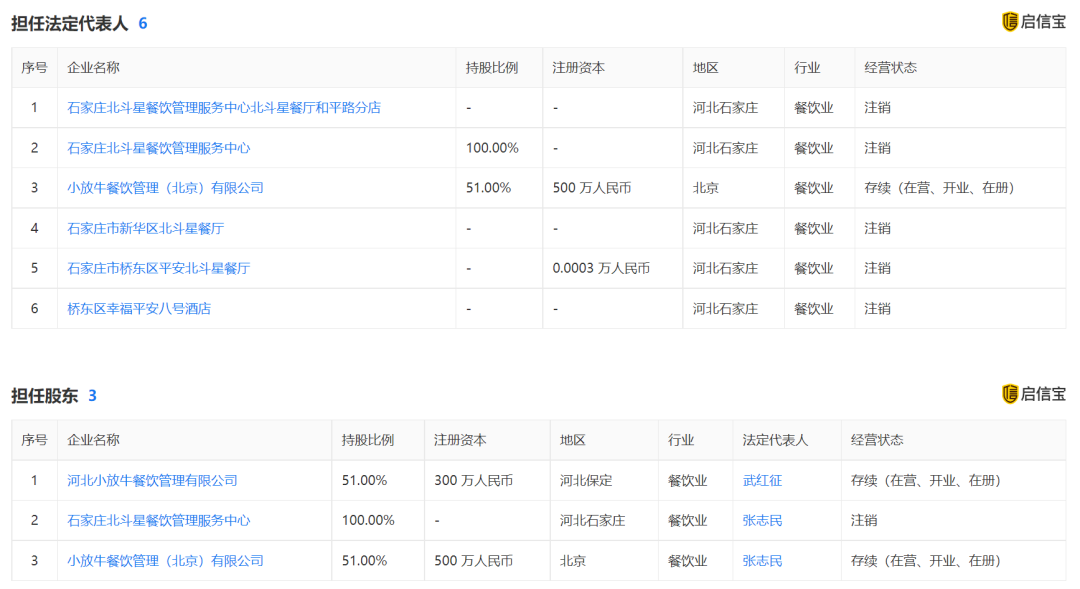1080x589 pixels.
Task: Click 持股比例 header in legal representative table
Action: click(x=492, y=68)
